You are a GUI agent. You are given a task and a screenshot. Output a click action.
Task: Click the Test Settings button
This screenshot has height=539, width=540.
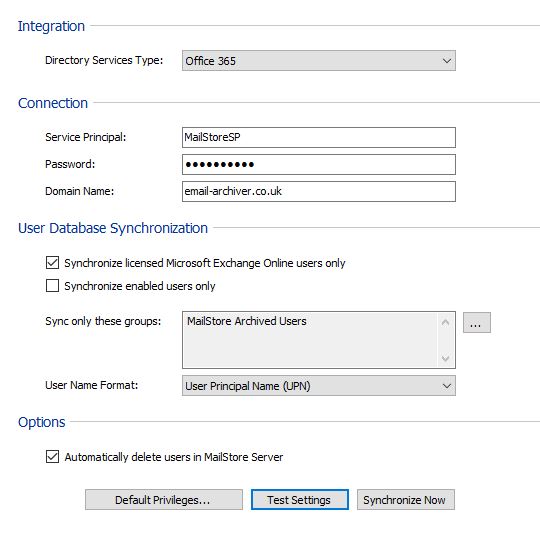pos(300,499)
